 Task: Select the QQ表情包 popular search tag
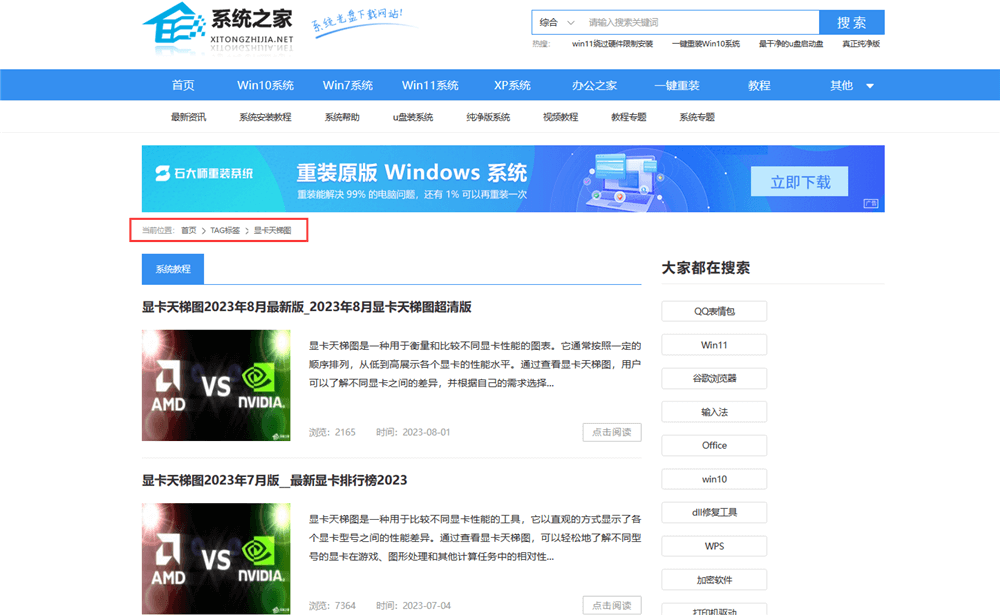714,311
